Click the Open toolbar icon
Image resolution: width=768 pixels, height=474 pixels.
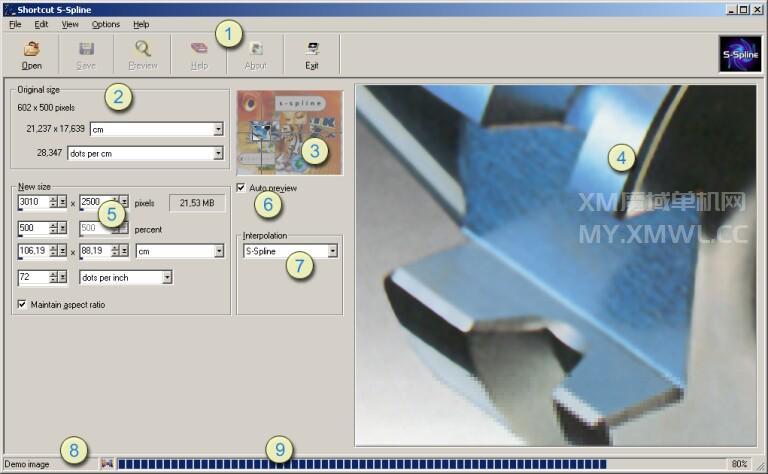click(x=31, y=48)
